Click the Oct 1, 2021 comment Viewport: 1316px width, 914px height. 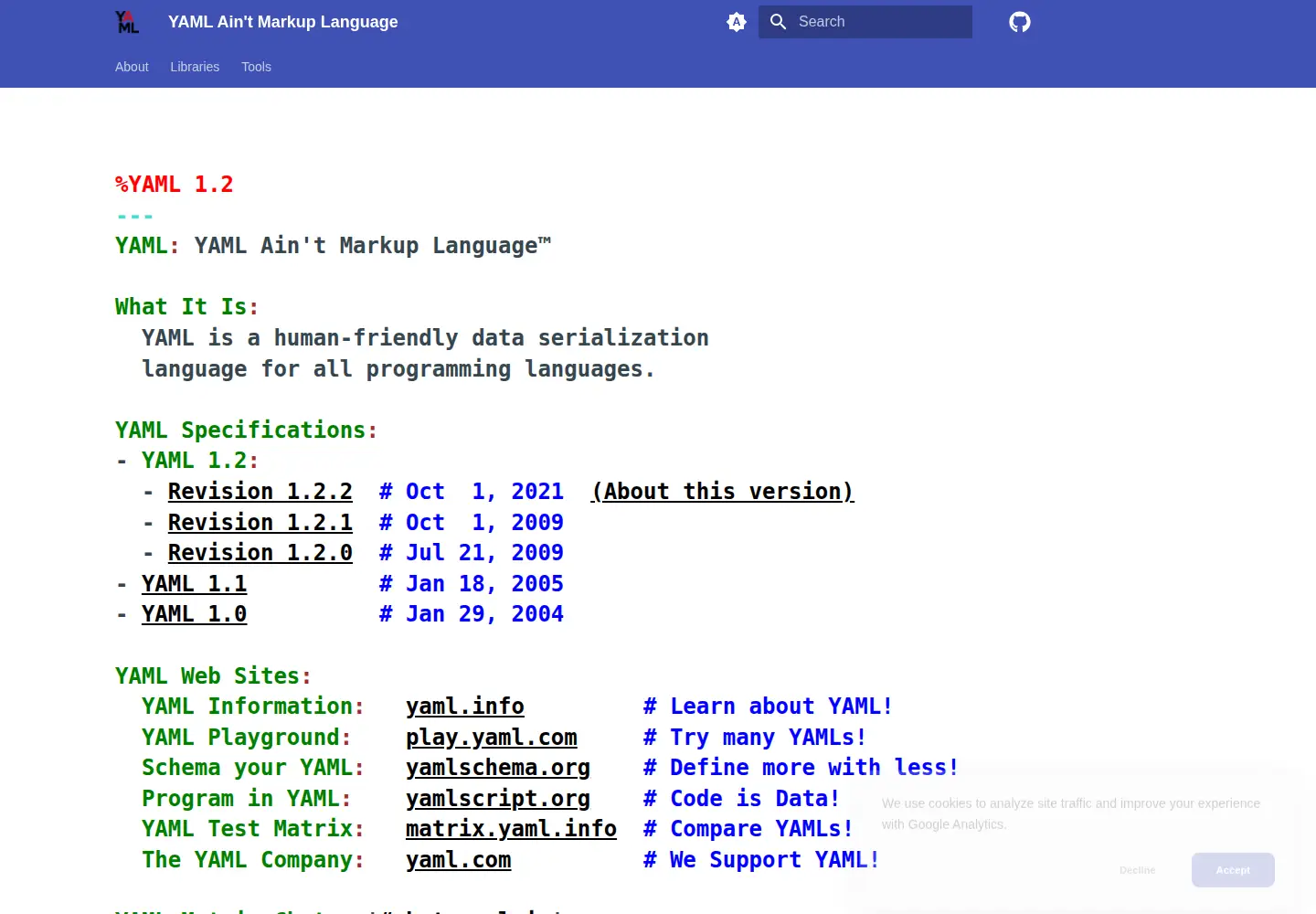coord(472,492)
